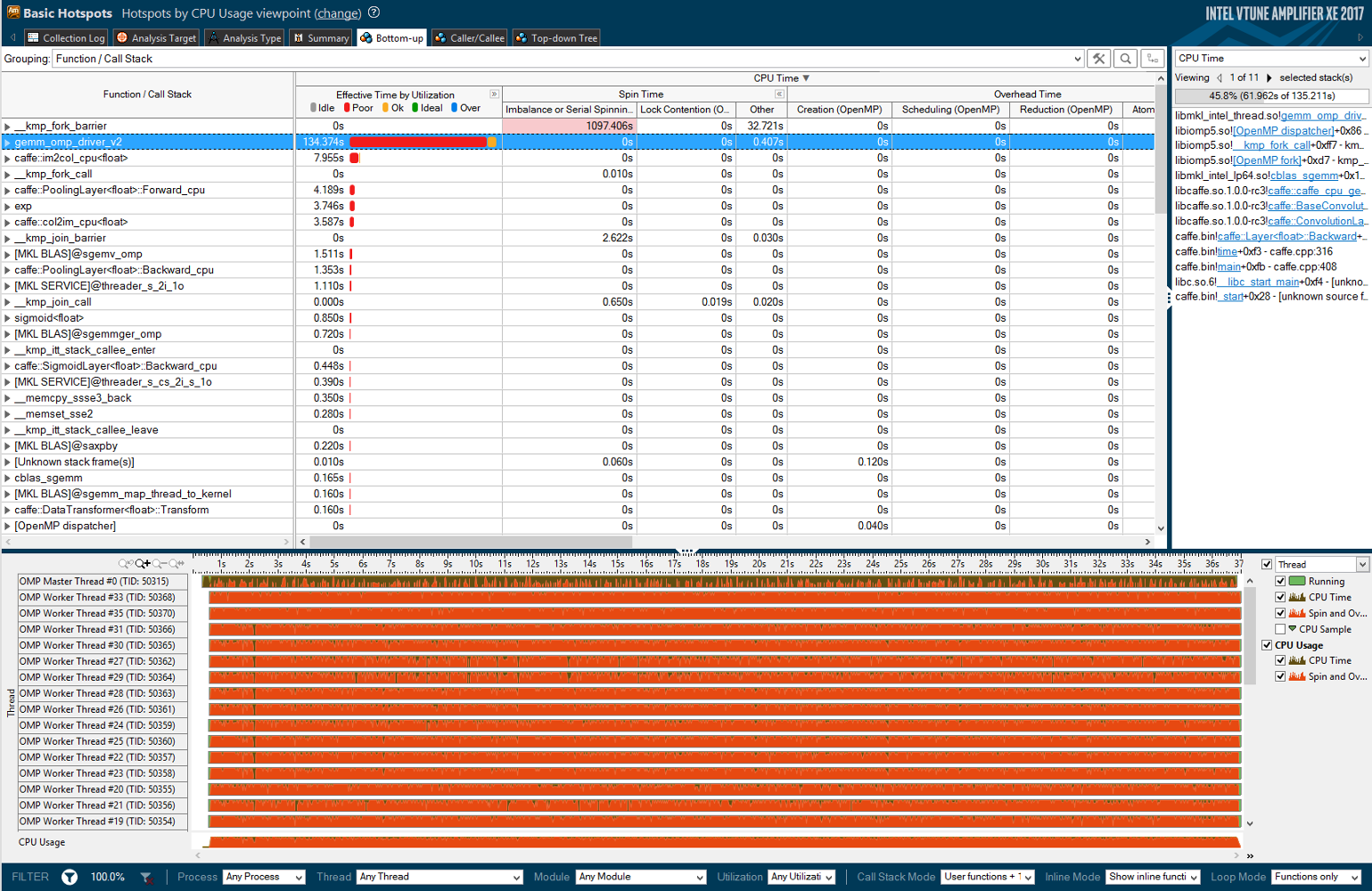Open the Thread filter dropdown
Viewport: 1372px width, 891px height.
[440, 877]
